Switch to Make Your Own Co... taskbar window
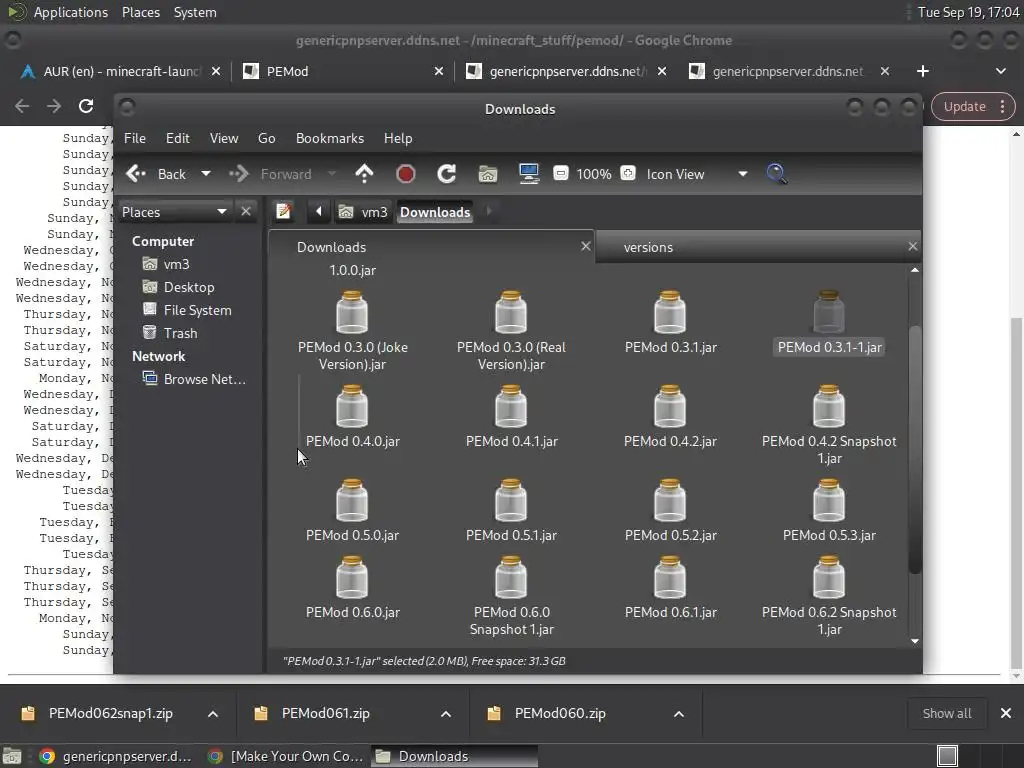The image size is (1024, 768). click(285, 756)
